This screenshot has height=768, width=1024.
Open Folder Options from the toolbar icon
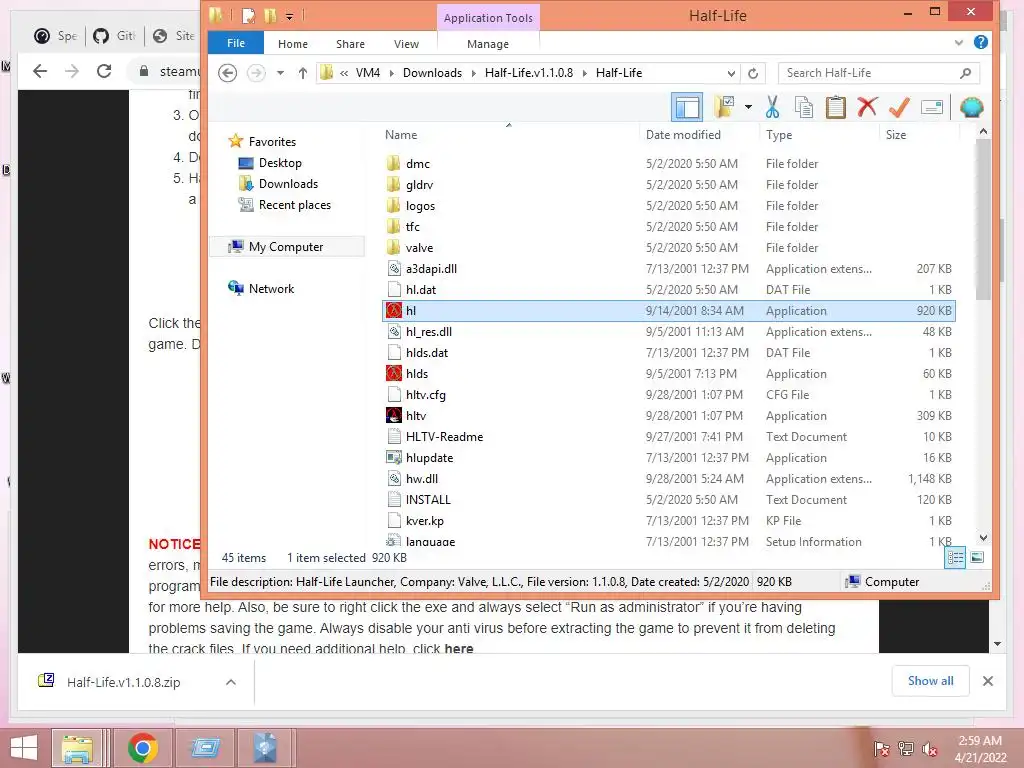coord(725,107)
